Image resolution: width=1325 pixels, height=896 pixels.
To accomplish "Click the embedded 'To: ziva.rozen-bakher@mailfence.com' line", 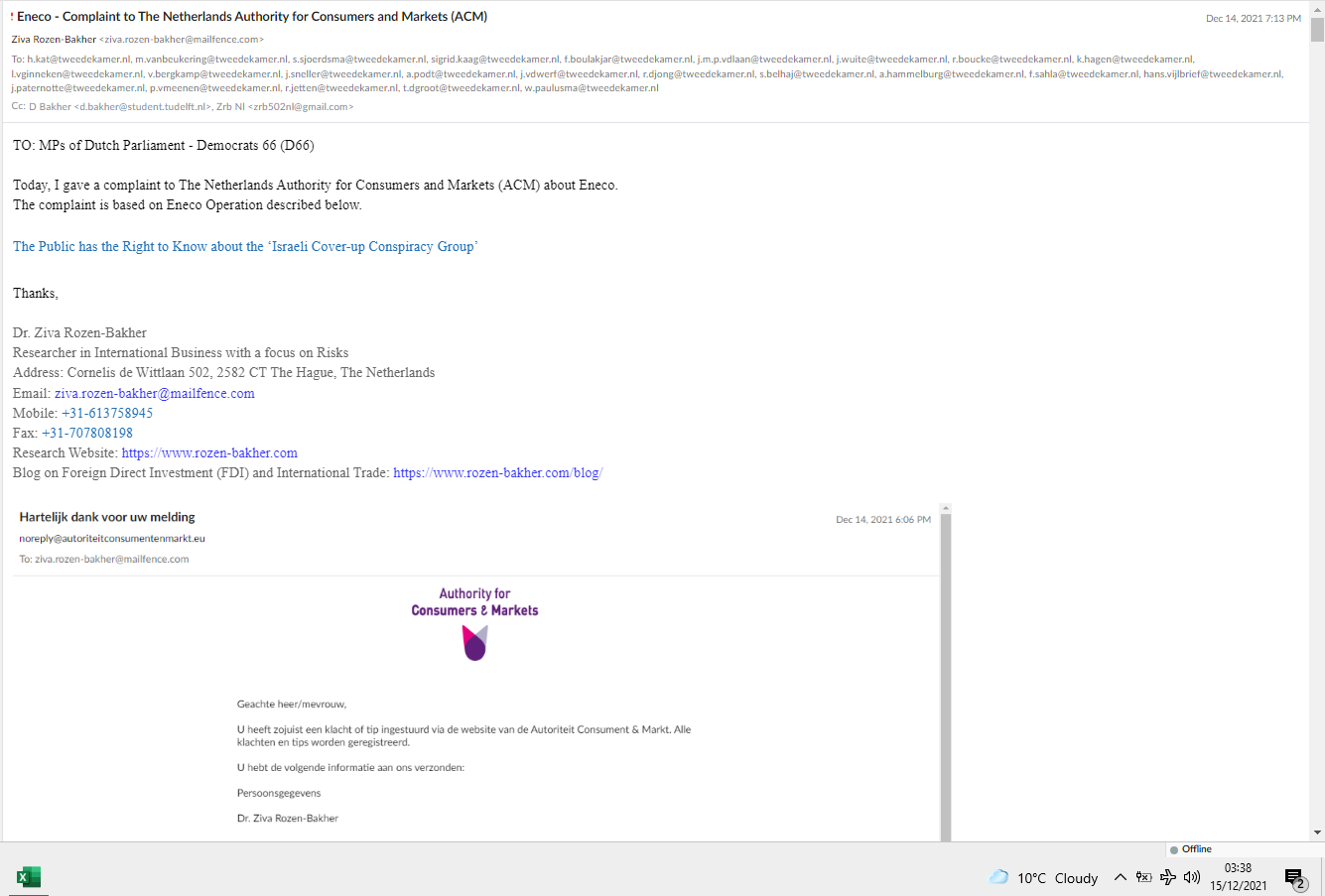I will [104, 560].
